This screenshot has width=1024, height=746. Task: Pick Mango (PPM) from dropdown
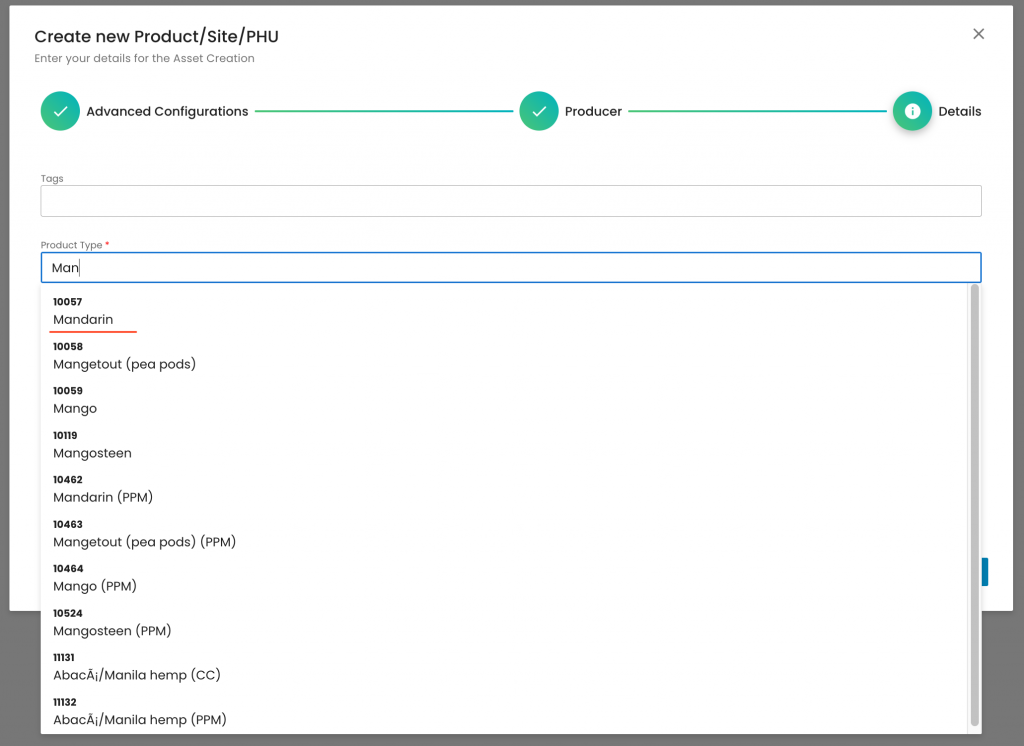tap(95, 586)
